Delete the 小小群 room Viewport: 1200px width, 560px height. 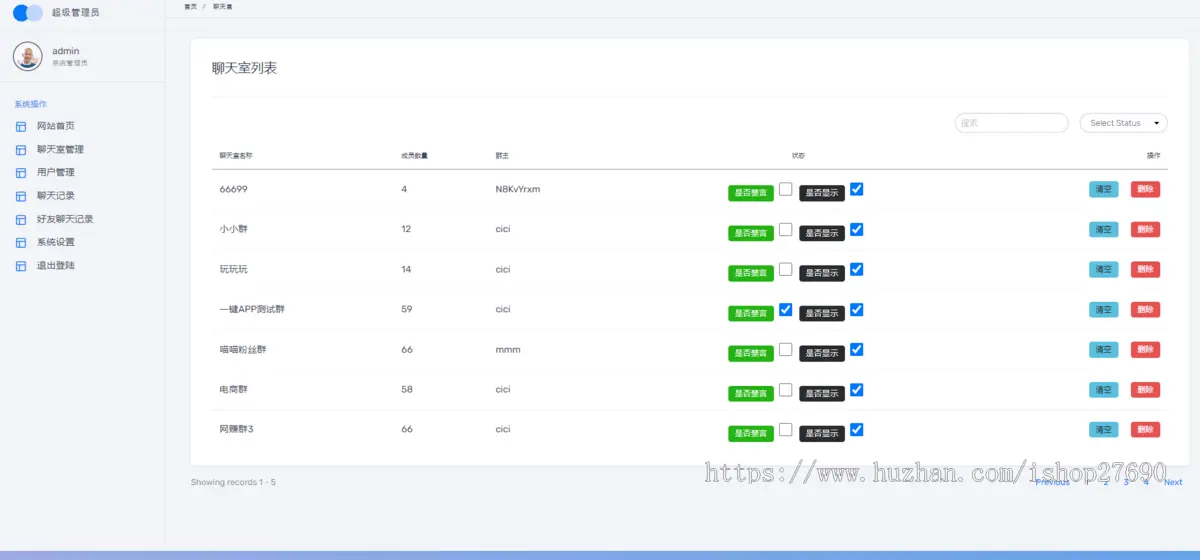[1145, 229]
